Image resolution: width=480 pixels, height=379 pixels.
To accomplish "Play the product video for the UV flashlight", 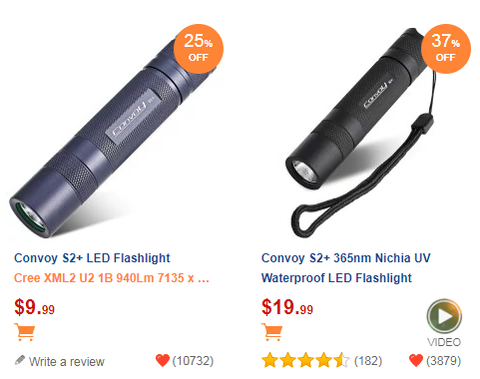I will pyautogui.click(x=444, y=316).
